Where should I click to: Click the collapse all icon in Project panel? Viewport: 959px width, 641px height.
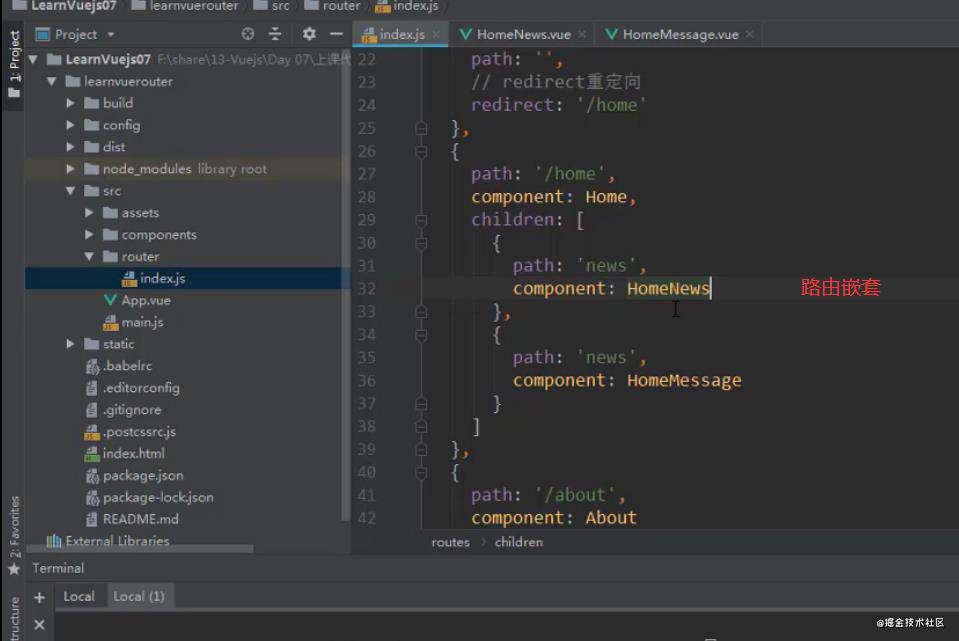pyautogui.click(x=275, y=34)
